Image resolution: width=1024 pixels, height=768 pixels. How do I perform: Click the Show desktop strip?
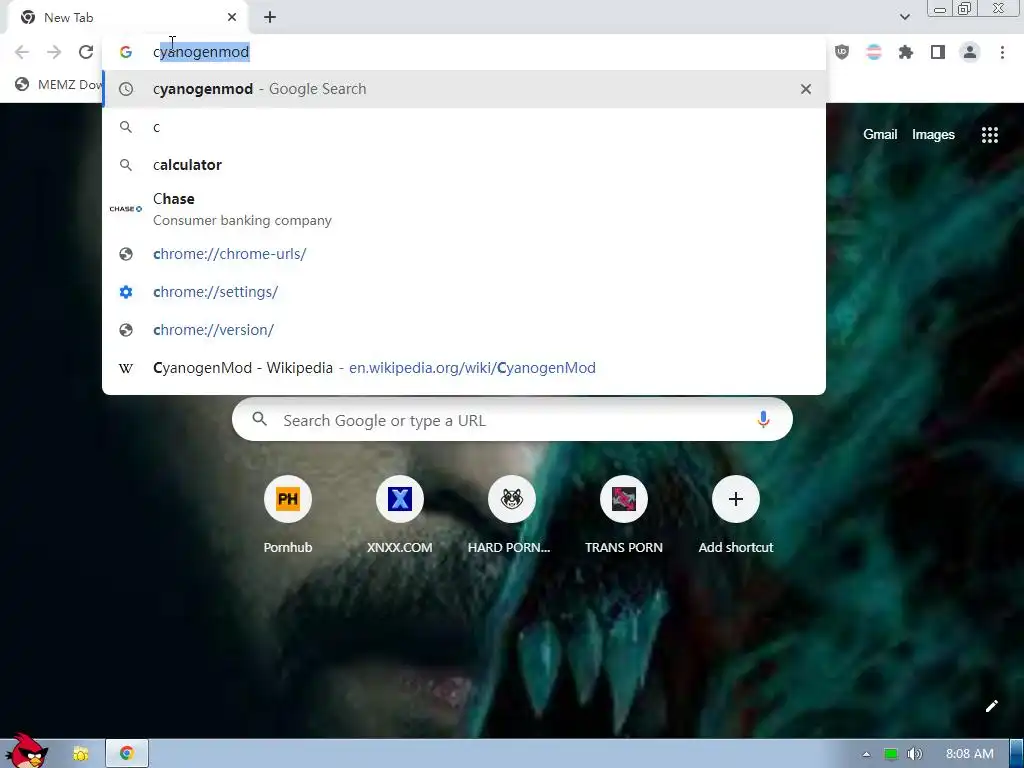(x=1017, y=754)
